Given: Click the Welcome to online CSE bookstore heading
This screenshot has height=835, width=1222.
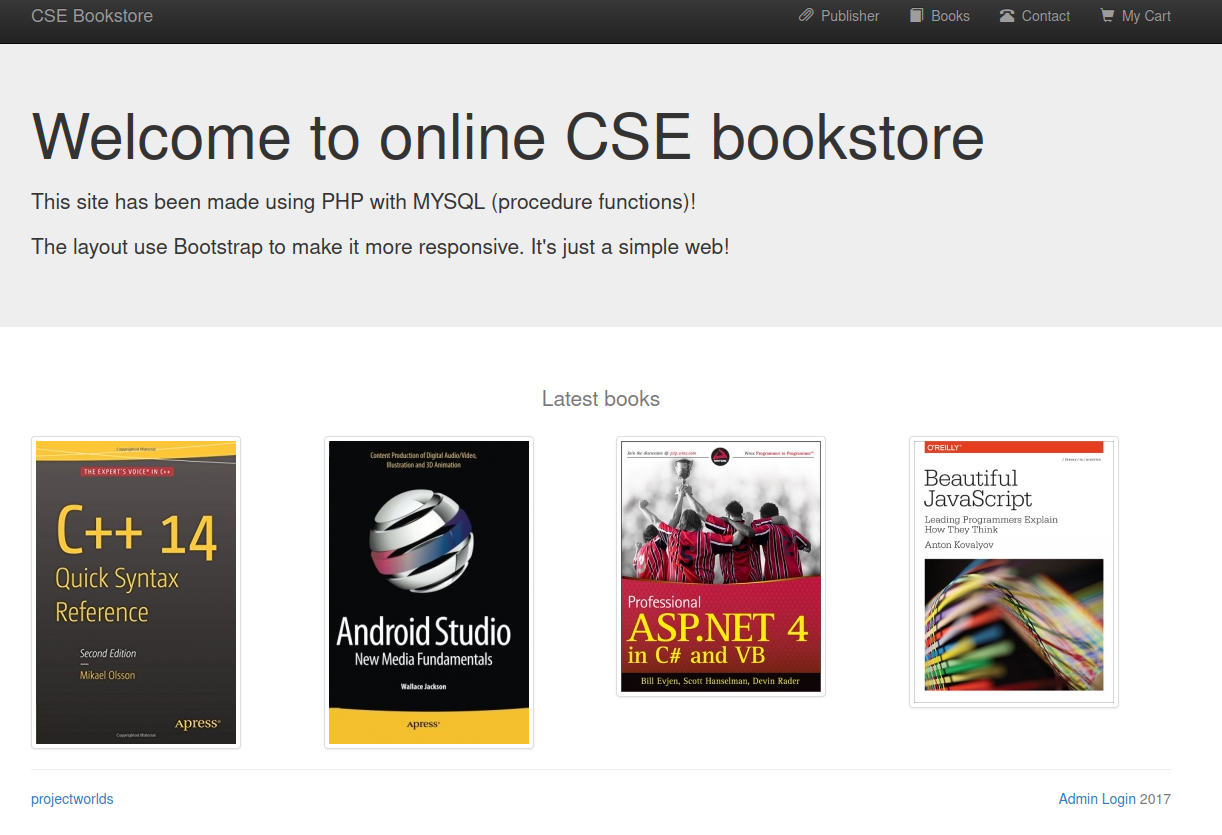Looking at the screenshot, I should (508, 136).
